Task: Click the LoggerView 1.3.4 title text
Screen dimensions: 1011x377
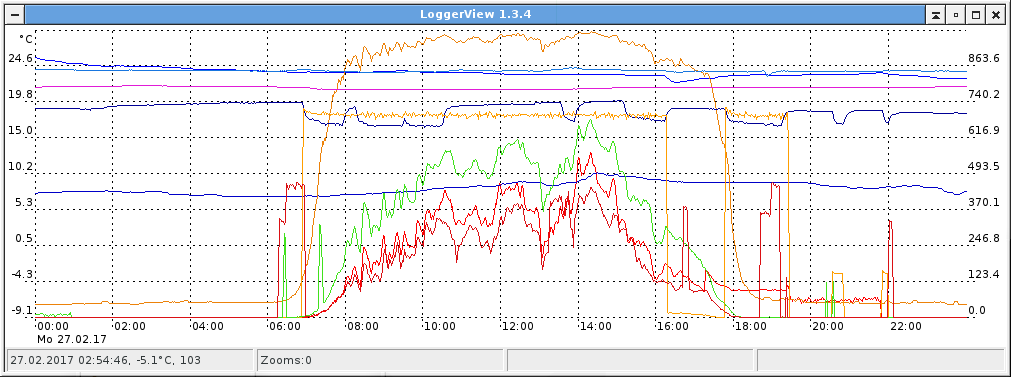Action: [476, 14]
